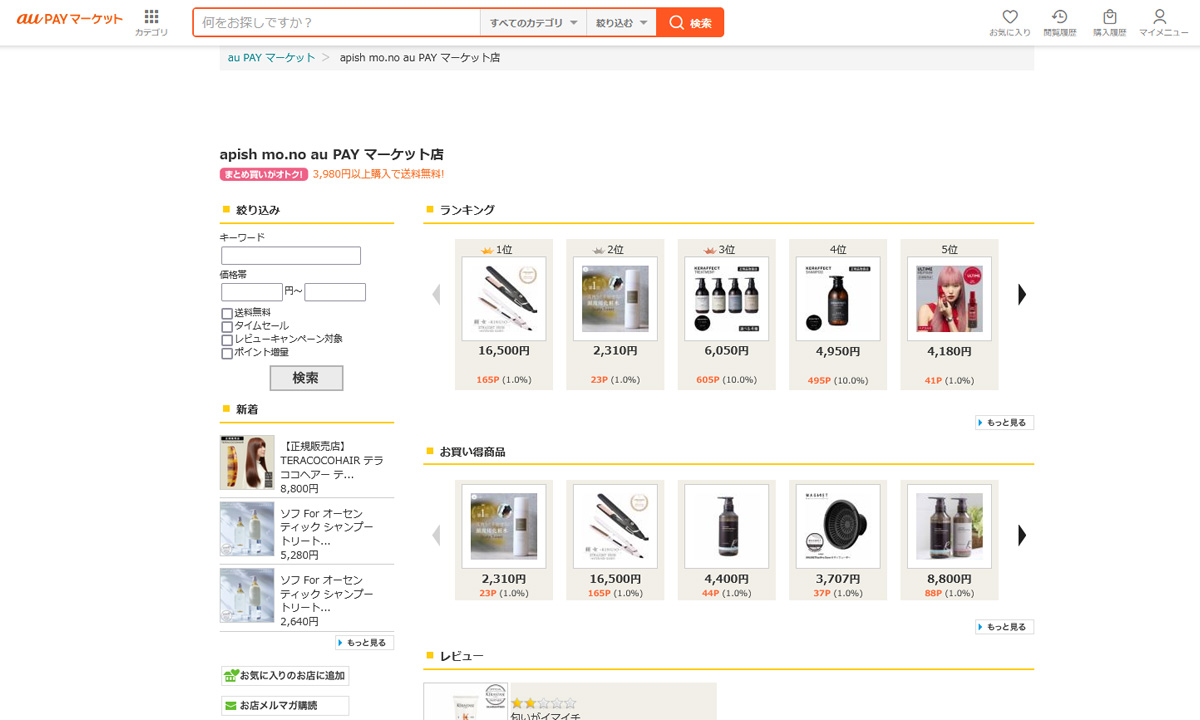Expand the all categories dropdown
Viewport: 1200px width, 720px height.
tap(533, 23)
